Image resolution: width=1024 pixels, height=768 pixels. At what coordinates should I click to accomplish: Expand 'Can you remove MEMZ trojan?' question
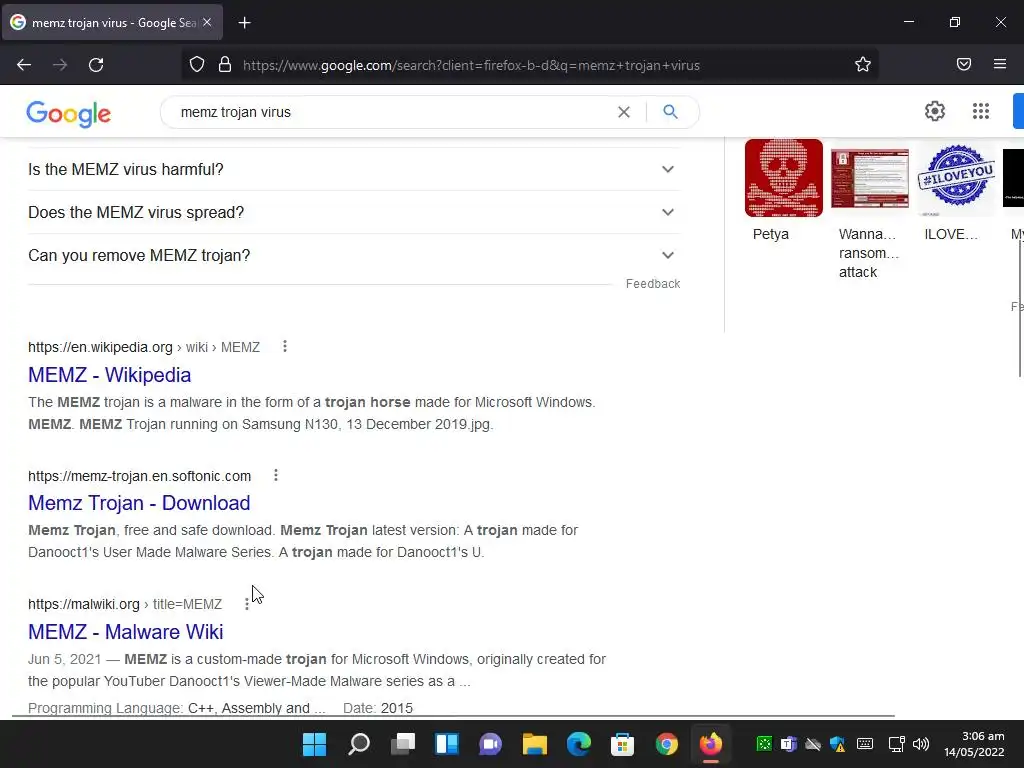pos(354,255)
